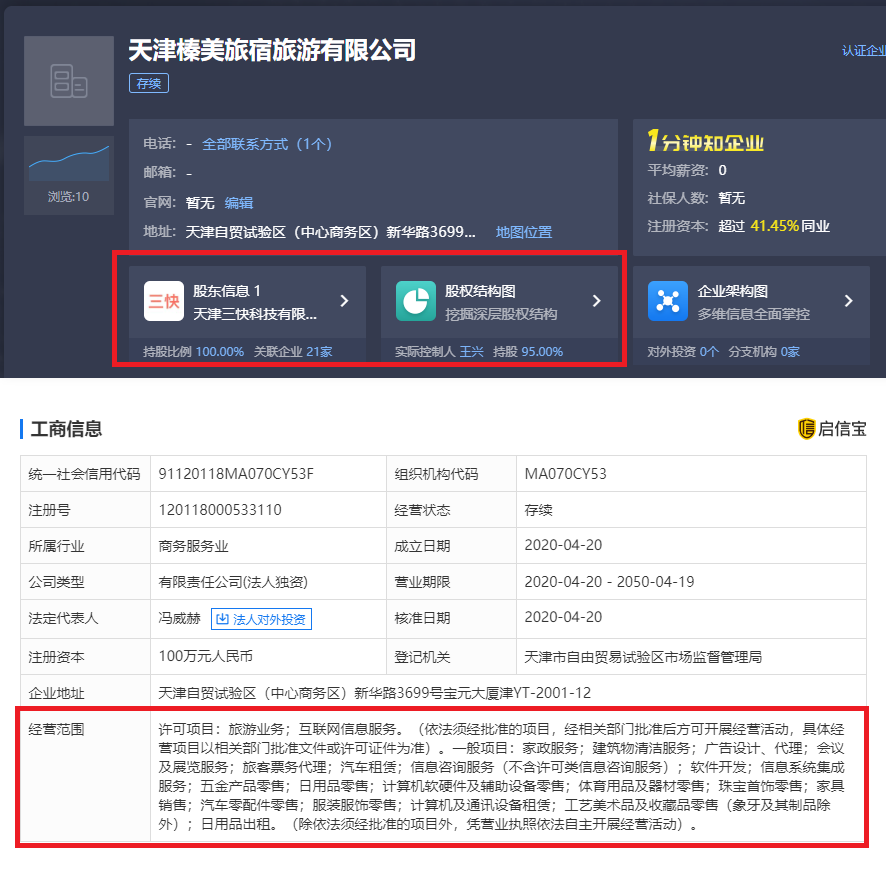
Task: Click the 工商信息 section heading
Action: (66, 429)
